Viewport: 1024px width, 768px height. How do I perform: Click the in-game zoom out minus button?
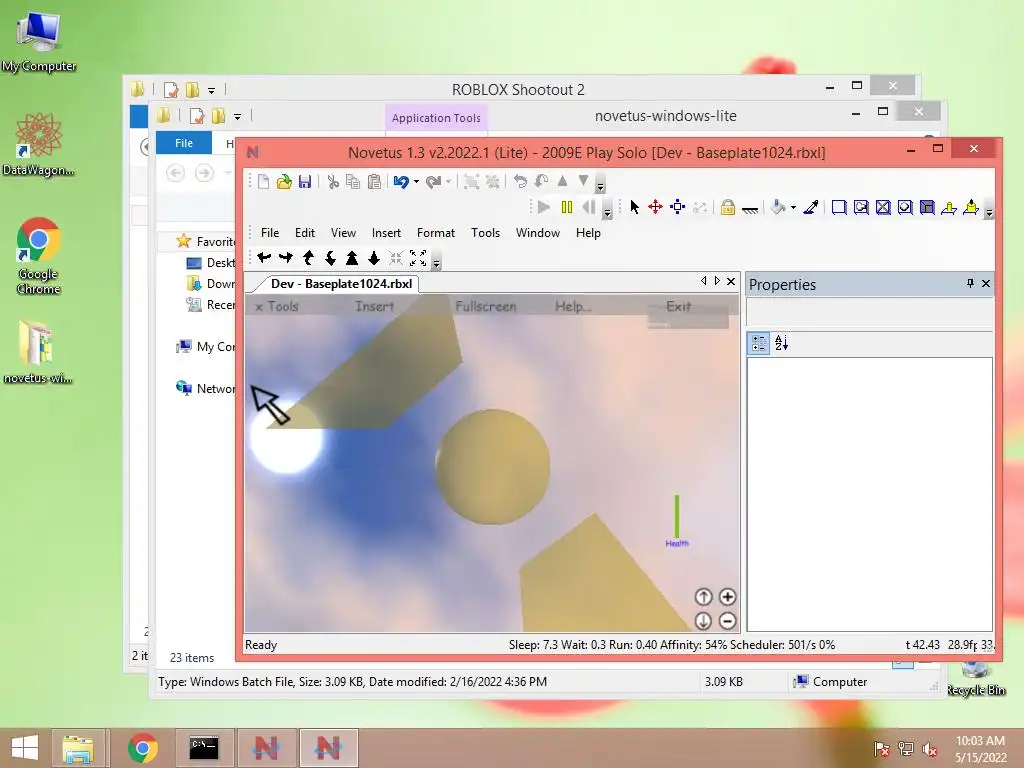[727, 620]
